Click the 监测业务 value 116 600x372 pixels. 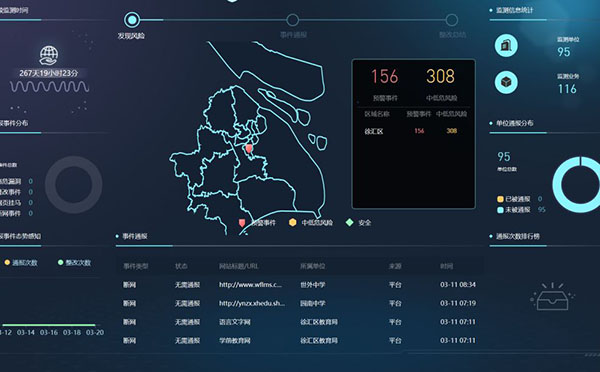567,89
